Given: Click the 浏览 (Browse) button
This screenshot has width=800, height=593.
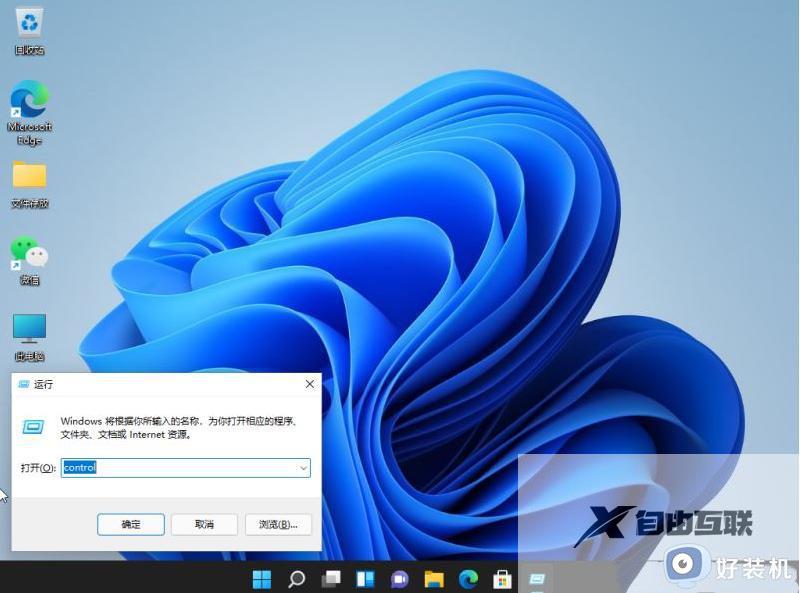Looking at the screenshot, I should (277, 524).
